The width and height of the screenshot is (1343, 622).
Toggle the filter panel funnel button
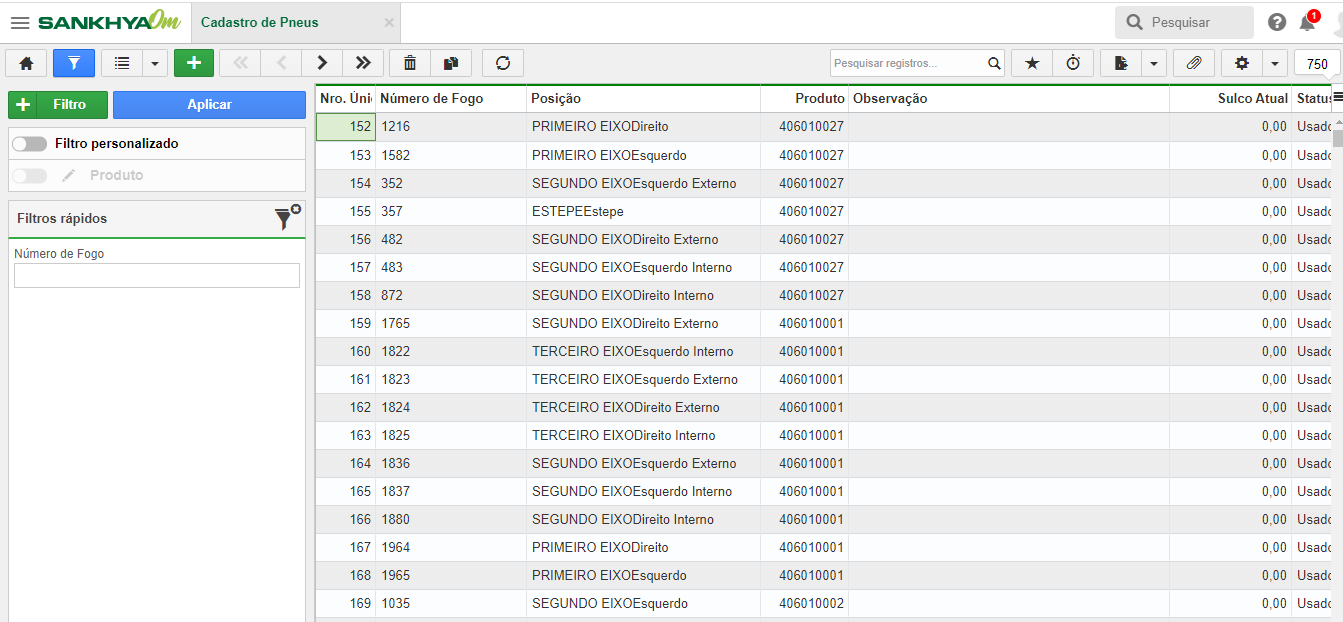point(74,63)
